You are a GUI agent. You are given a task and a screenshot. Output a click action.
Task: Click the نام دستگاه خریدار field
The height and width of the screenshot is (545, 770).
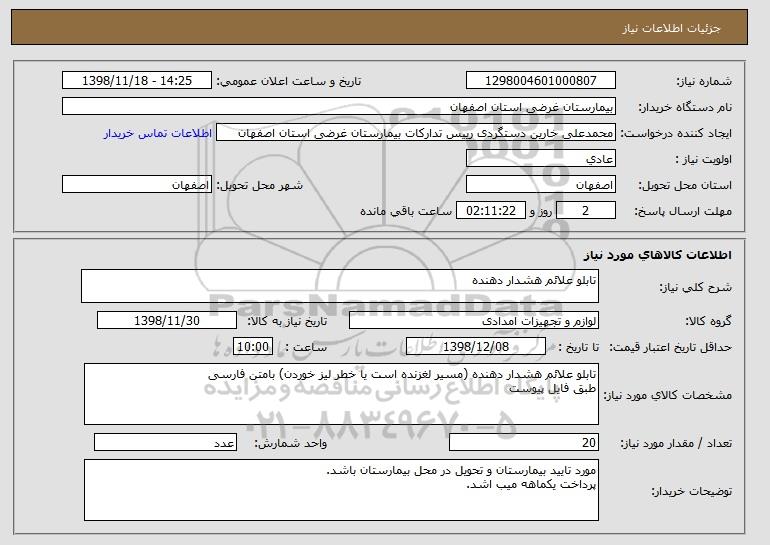pyautogui.click(x=339, y=107)
